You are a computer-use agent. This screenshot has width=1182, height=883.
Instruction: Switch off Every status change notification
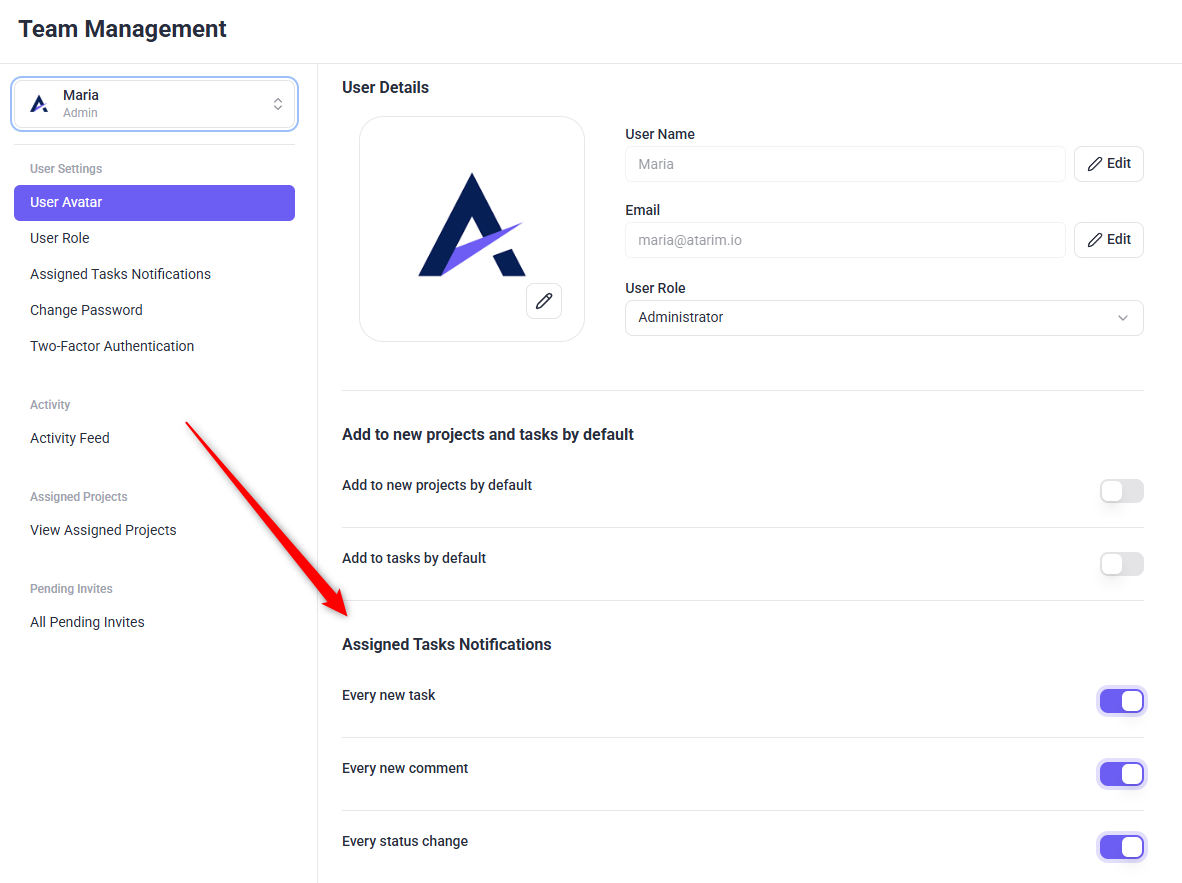click(x=1121, y=847)
